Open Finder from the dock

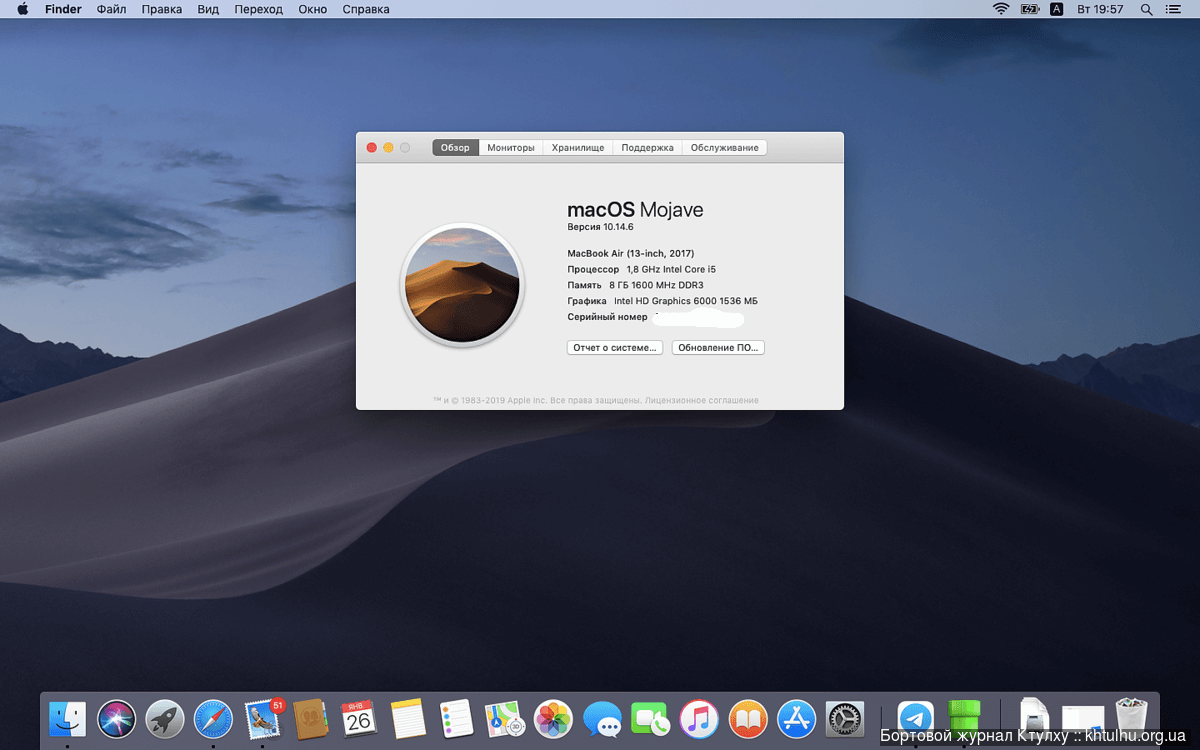pos(68,718)
